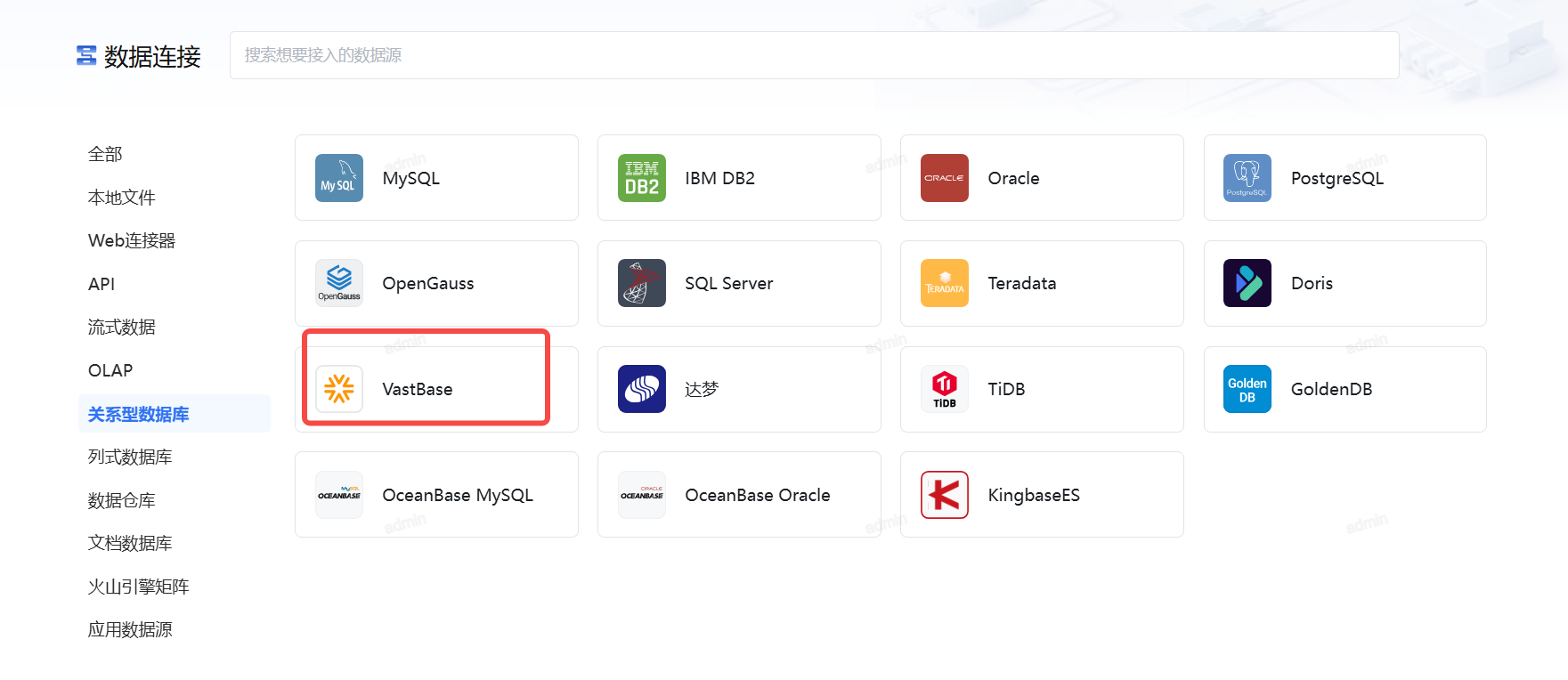Click the OceanBase MySQL logo icon

point(339,495)
